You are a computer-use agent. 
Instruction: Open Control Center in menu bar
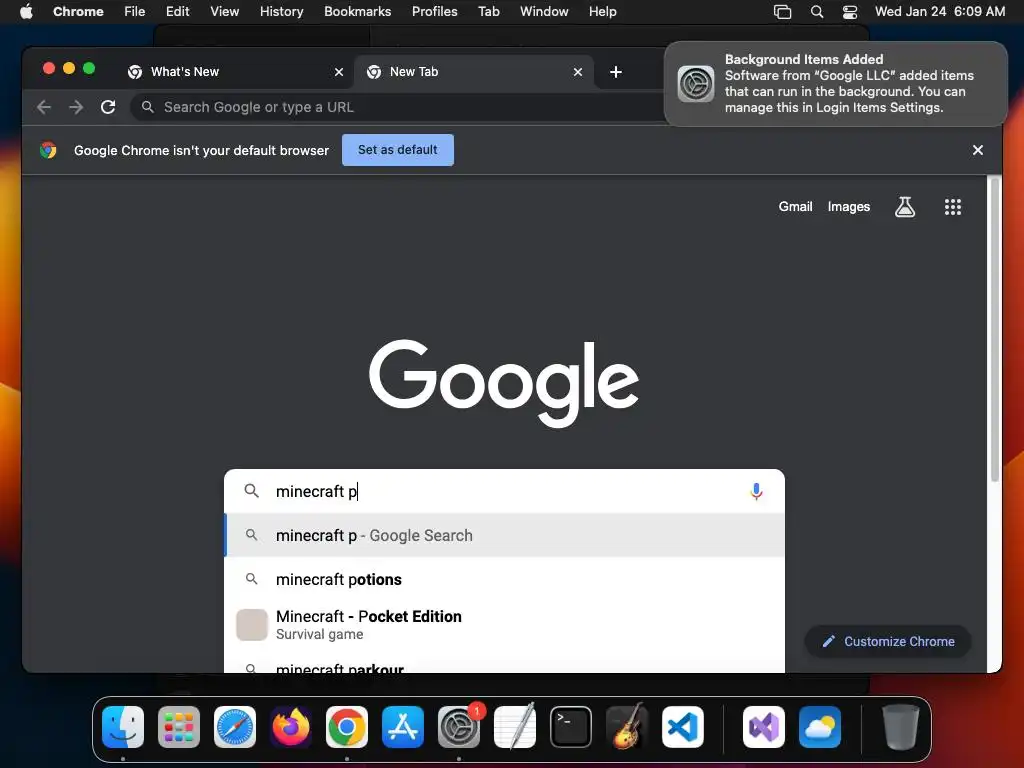850,12
